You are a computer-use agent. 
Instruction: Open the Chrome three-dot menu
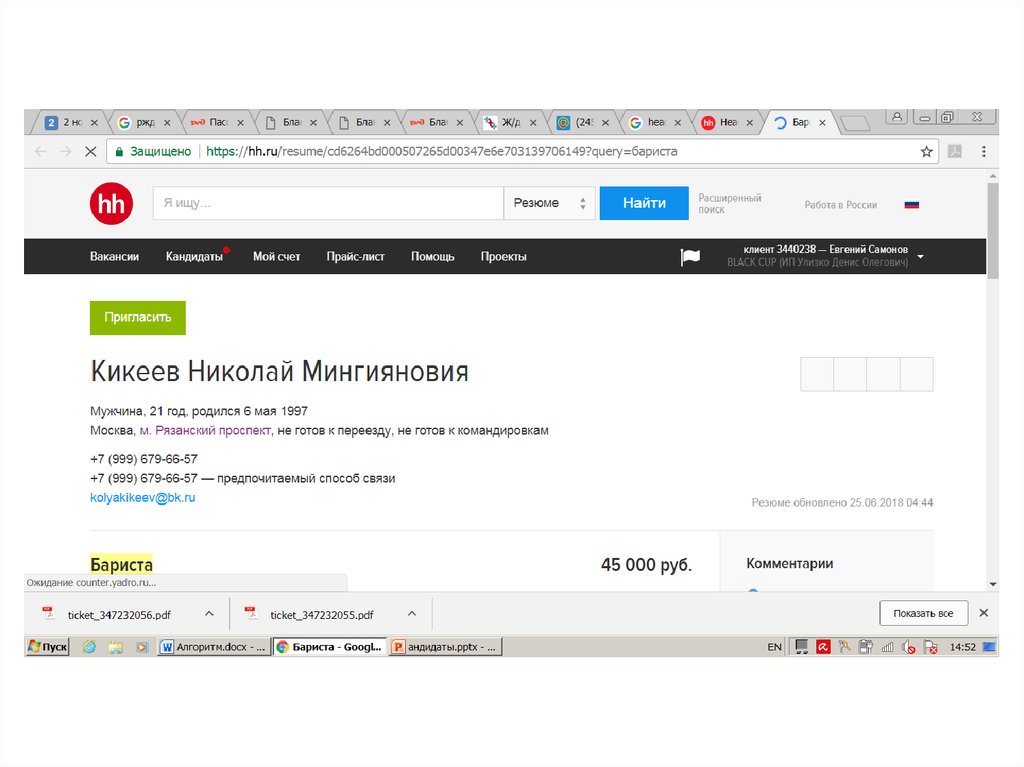[x=983, y=152]
